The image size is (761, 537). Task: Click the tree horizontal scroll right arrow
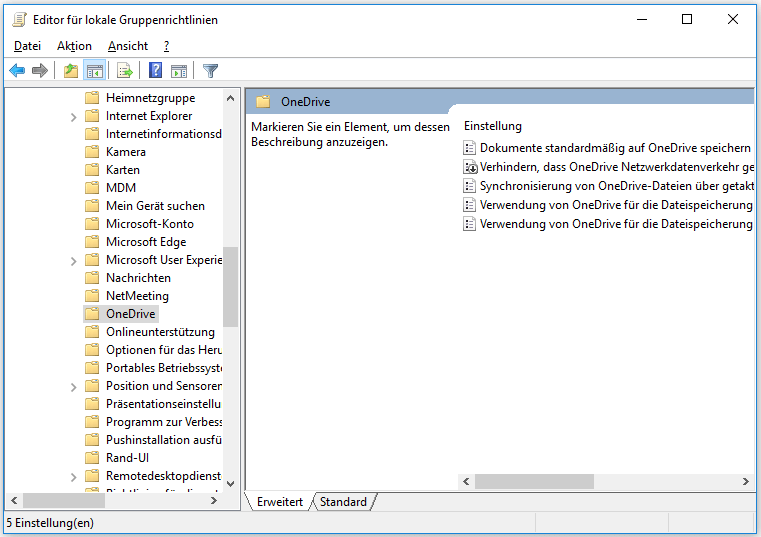pyautogui.click(x=214, y=501)
